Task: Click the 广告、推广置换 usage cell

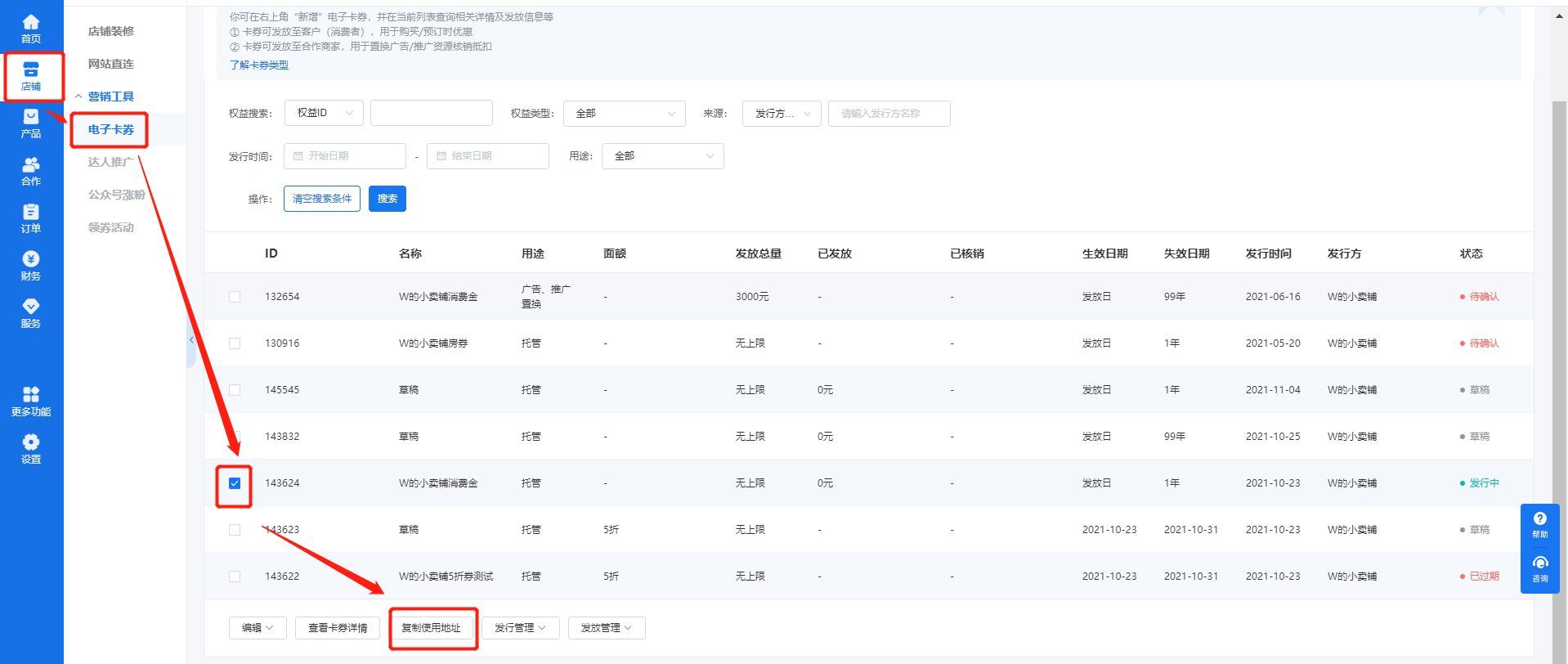Action: (546, 297)
